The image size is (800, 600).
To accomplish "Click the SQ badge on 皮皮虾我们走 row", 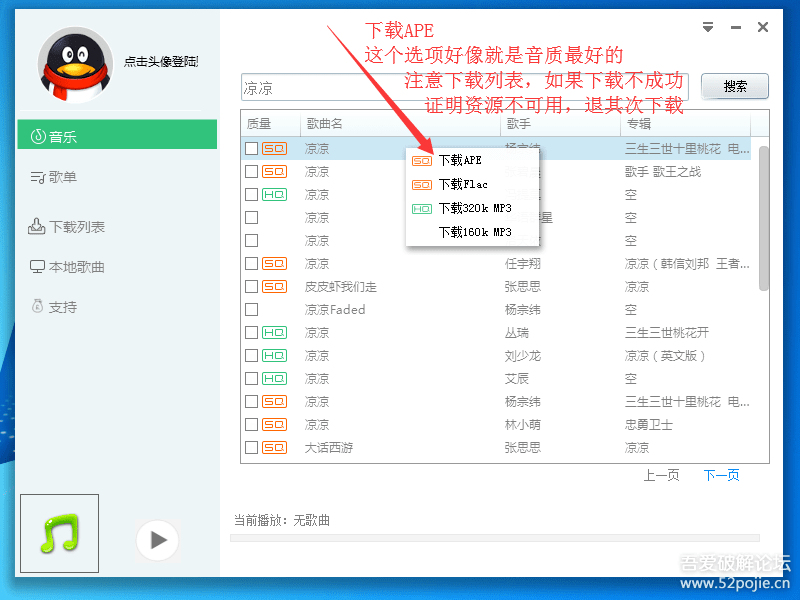I will click(274, 287).
